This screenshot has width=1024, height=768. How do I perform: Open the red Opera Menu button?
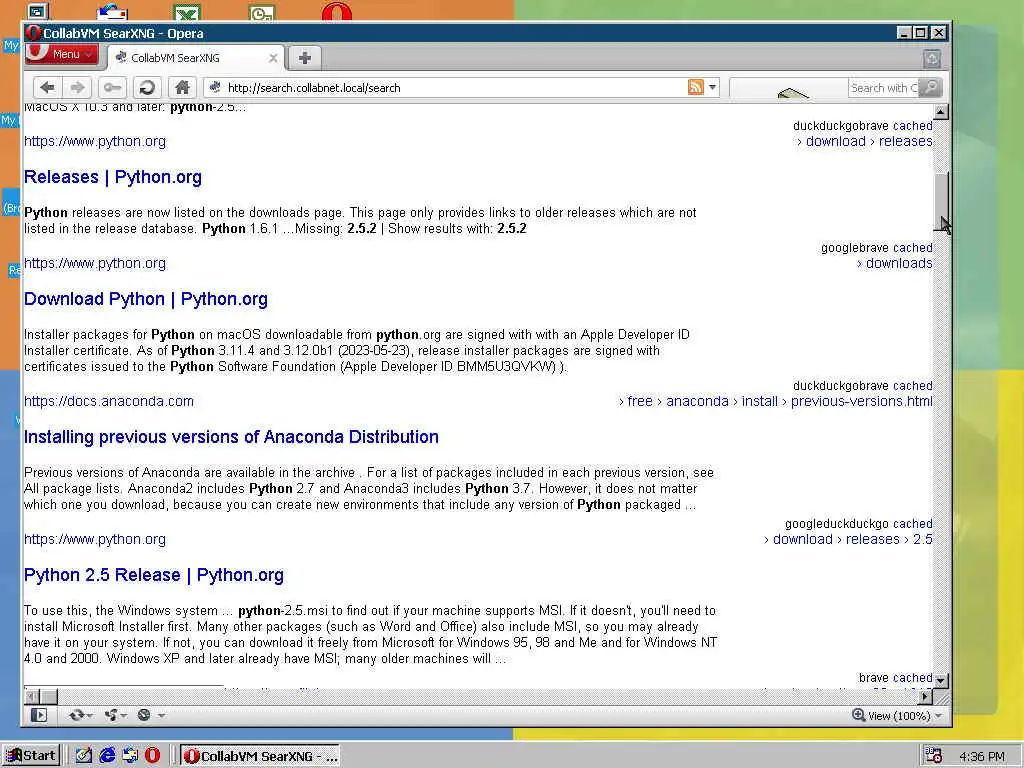tap(62, 54)
